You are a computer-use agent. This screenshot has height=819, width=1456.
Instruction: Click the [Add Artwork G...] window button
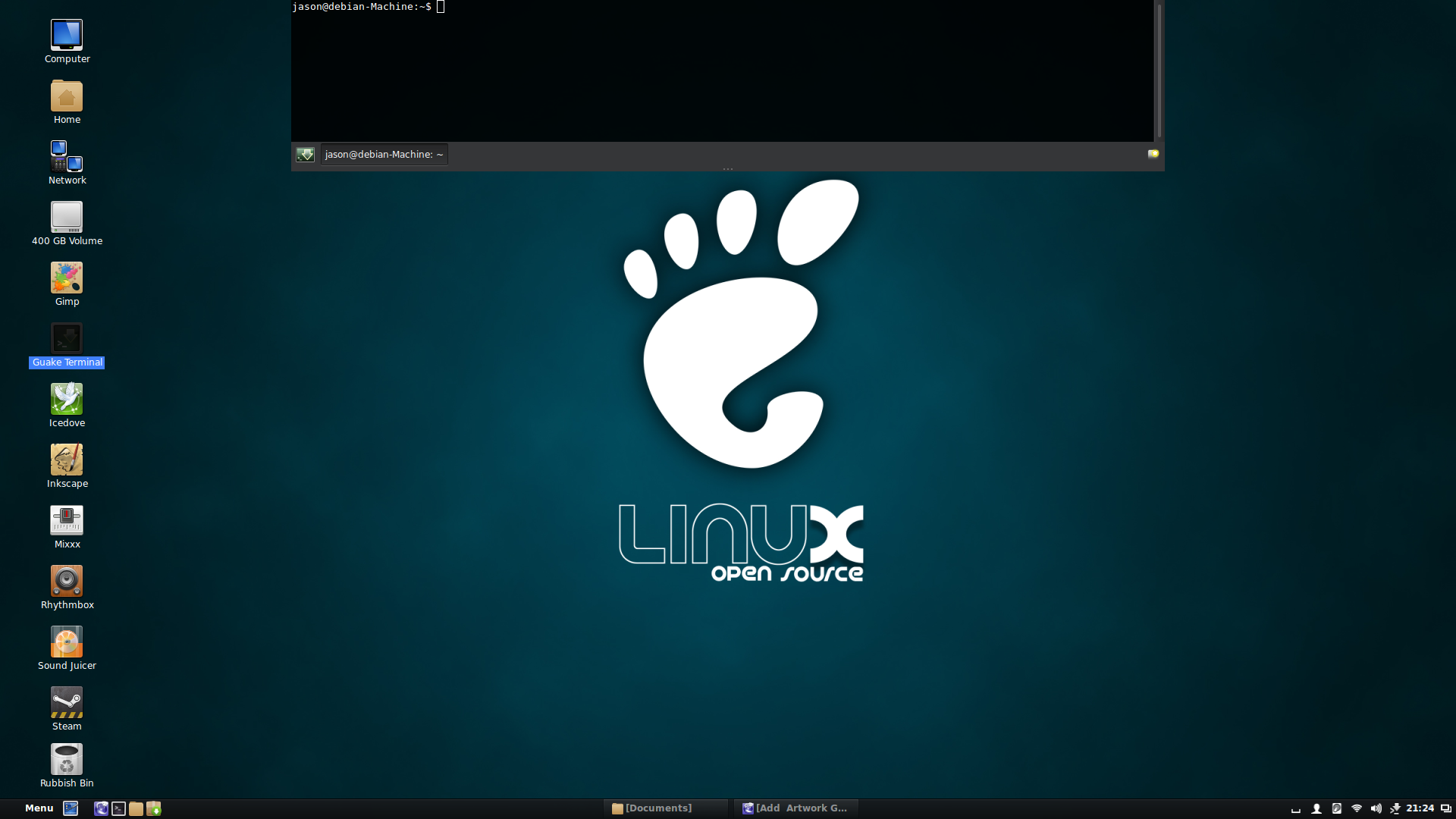795,808
